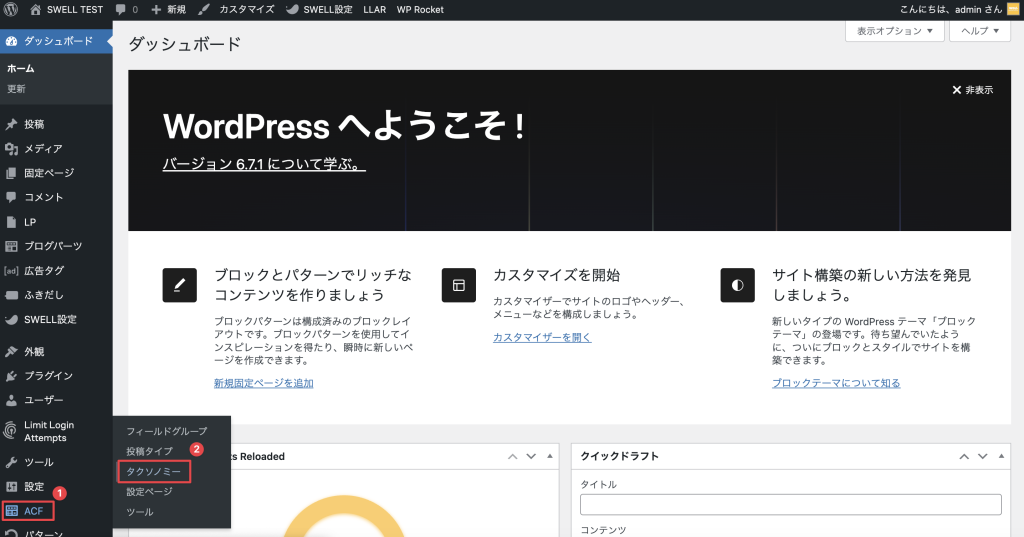Open the comments bubble in admin bar
This screenshot has width=1024, height=537.
[x=120, y=9]
